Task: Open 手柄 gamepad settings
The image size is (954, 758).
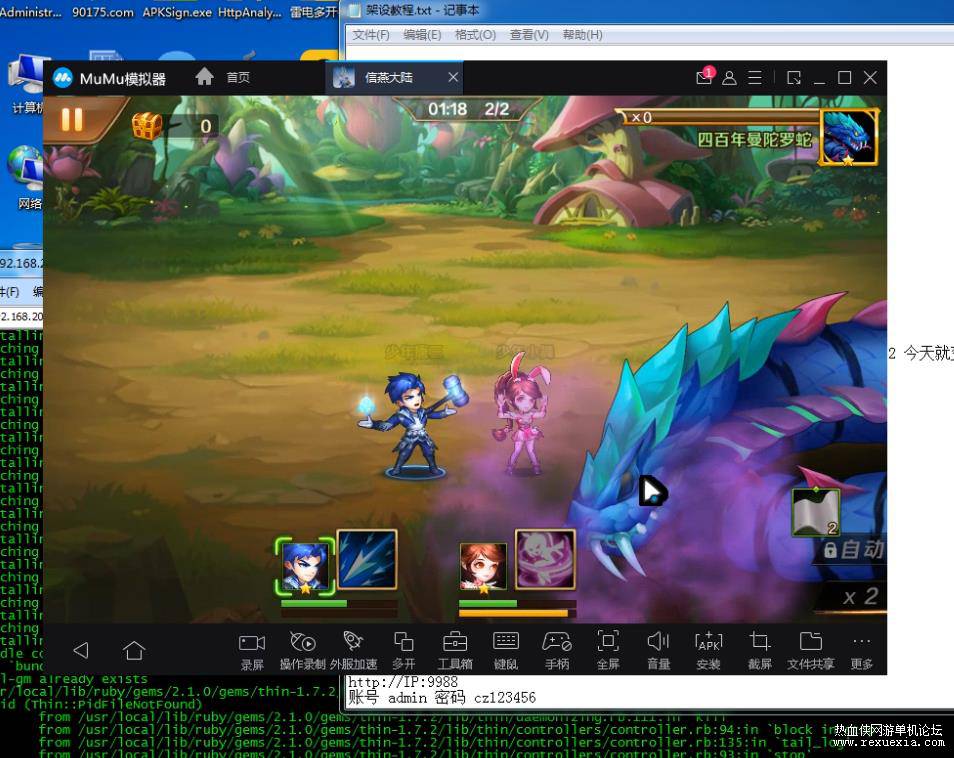Action: click(x=557, y=650)
